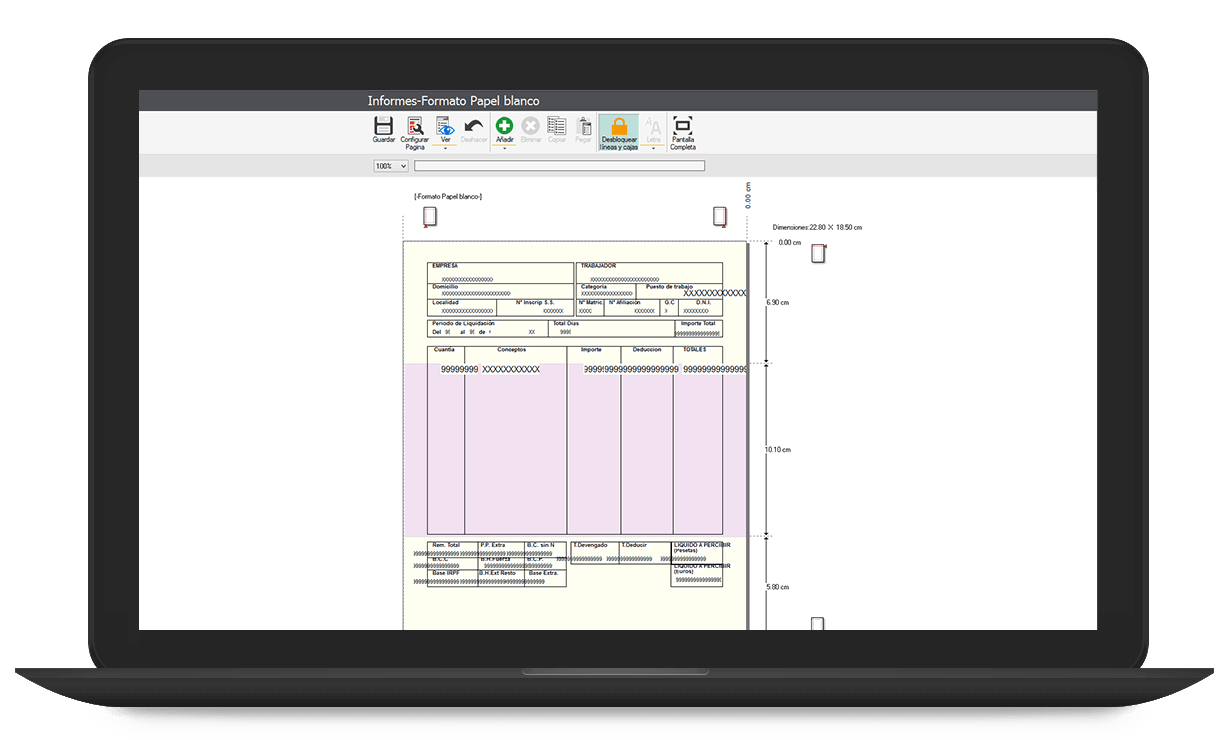The width and height of the screenshot is (1228, 740).
Task: Toggle Desbloquear líneas y cajas lock
Action: (619, 128)
